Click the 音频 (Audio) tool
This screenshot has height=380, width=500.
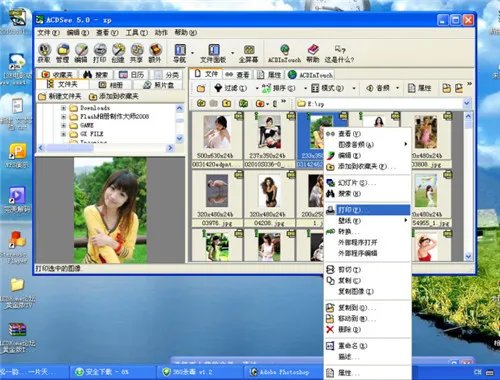pos(378,88)
